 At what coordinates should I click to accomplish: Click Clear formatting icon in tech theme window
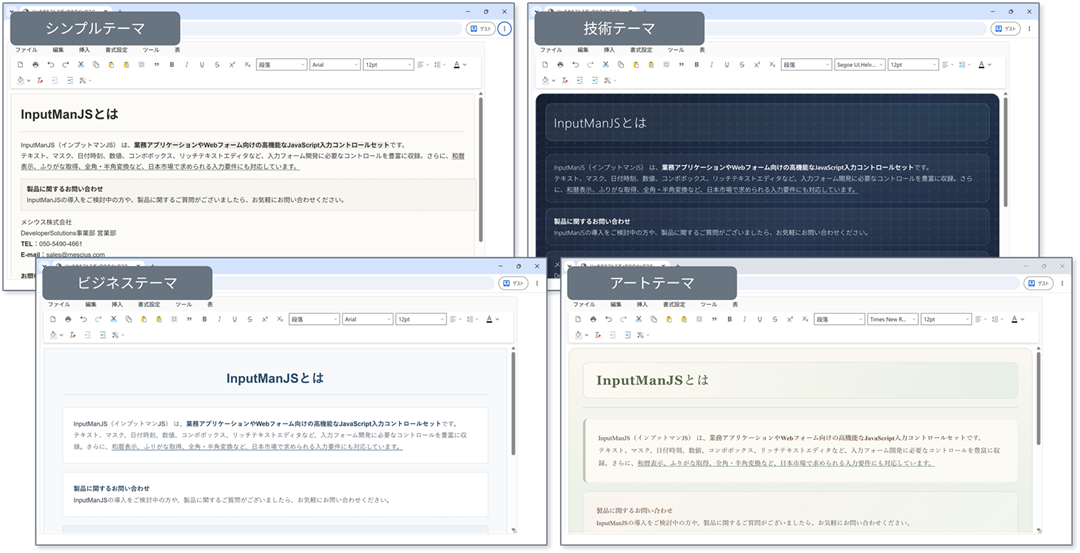coord(565,81)
